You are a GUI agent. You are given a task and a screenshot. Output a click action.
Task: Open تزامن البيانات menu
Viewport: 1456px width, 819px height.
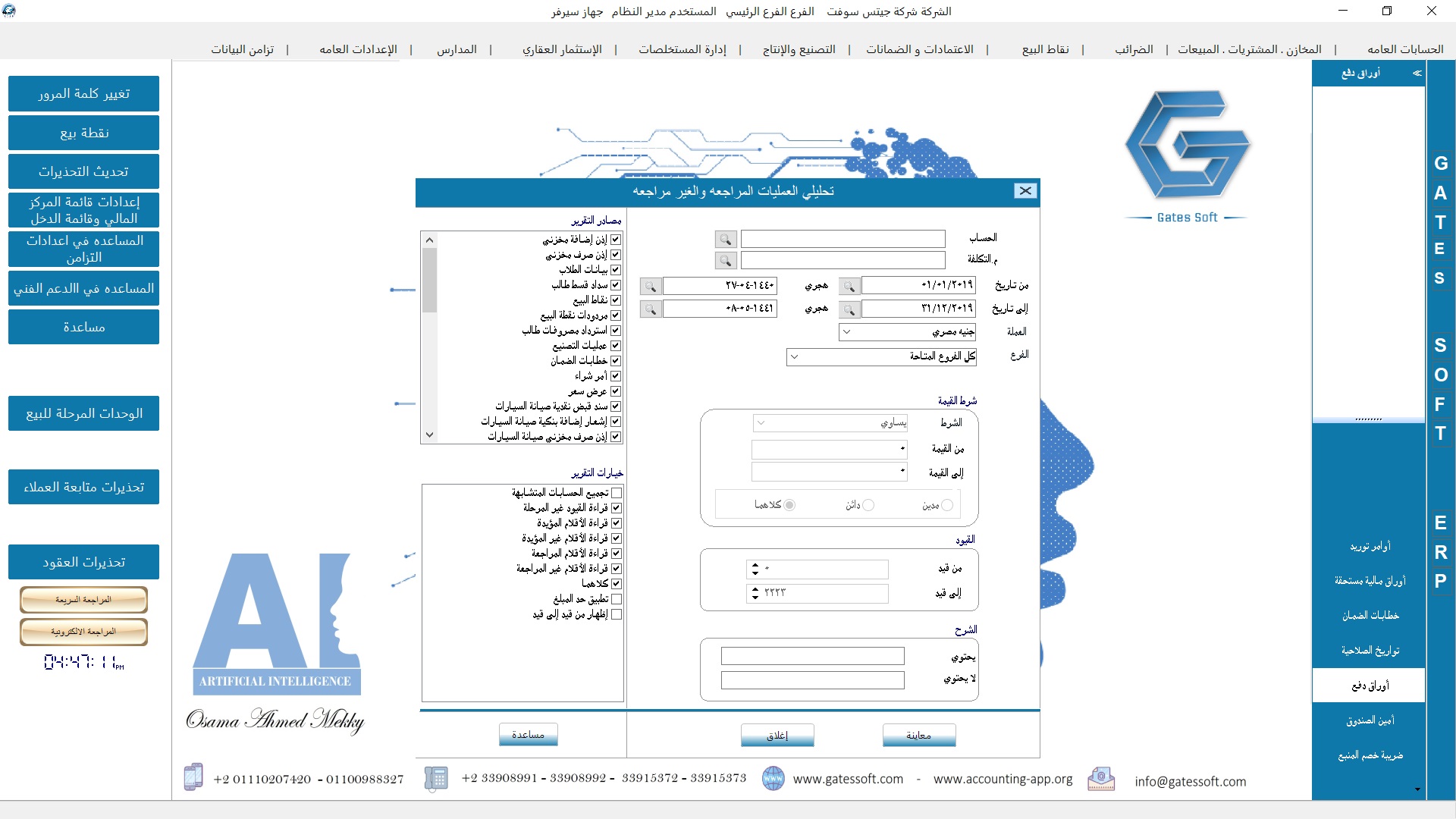[x=242, y=49]
